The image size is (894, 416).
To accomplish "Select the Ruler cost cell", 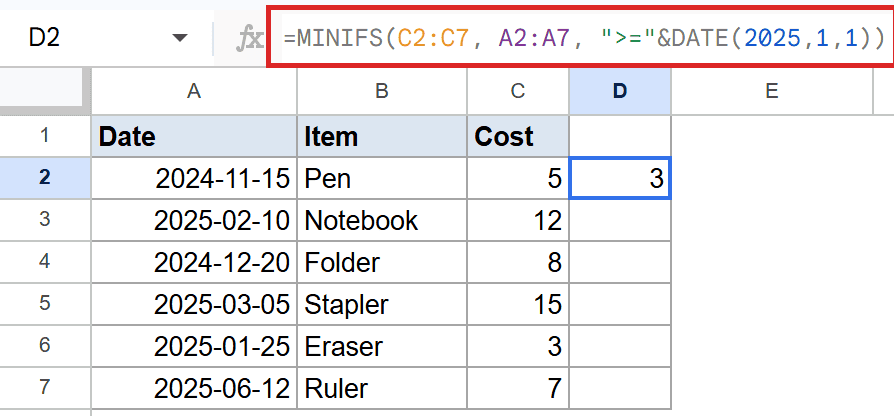I will (x=518, y=388).
